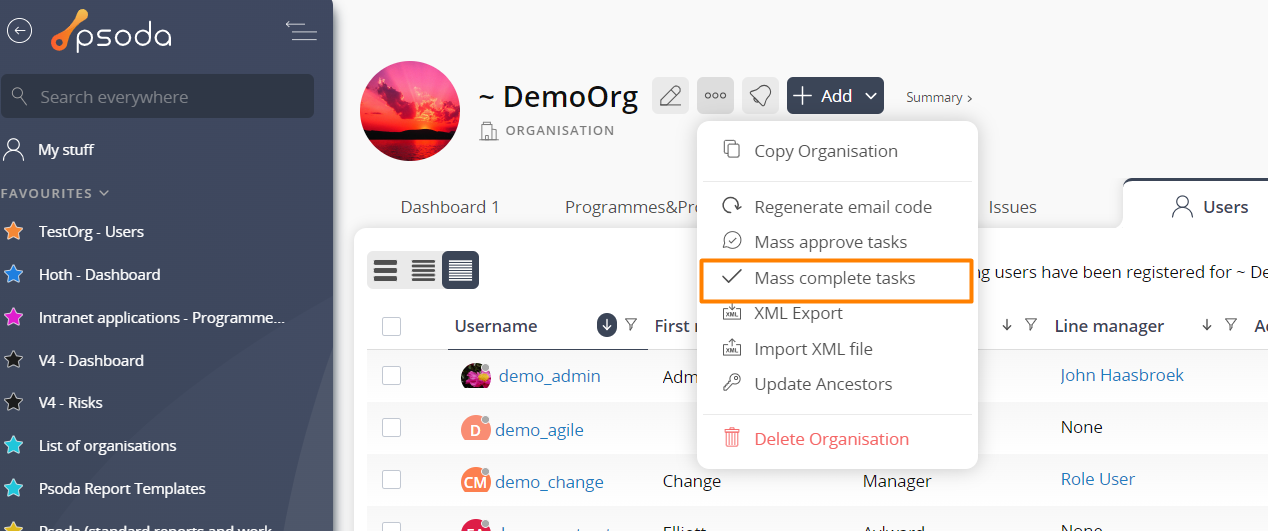Click the Regenerate email code refresh icon
Image resolution: width=1268 pixels, height=531 pixels.
coord(732,206)
